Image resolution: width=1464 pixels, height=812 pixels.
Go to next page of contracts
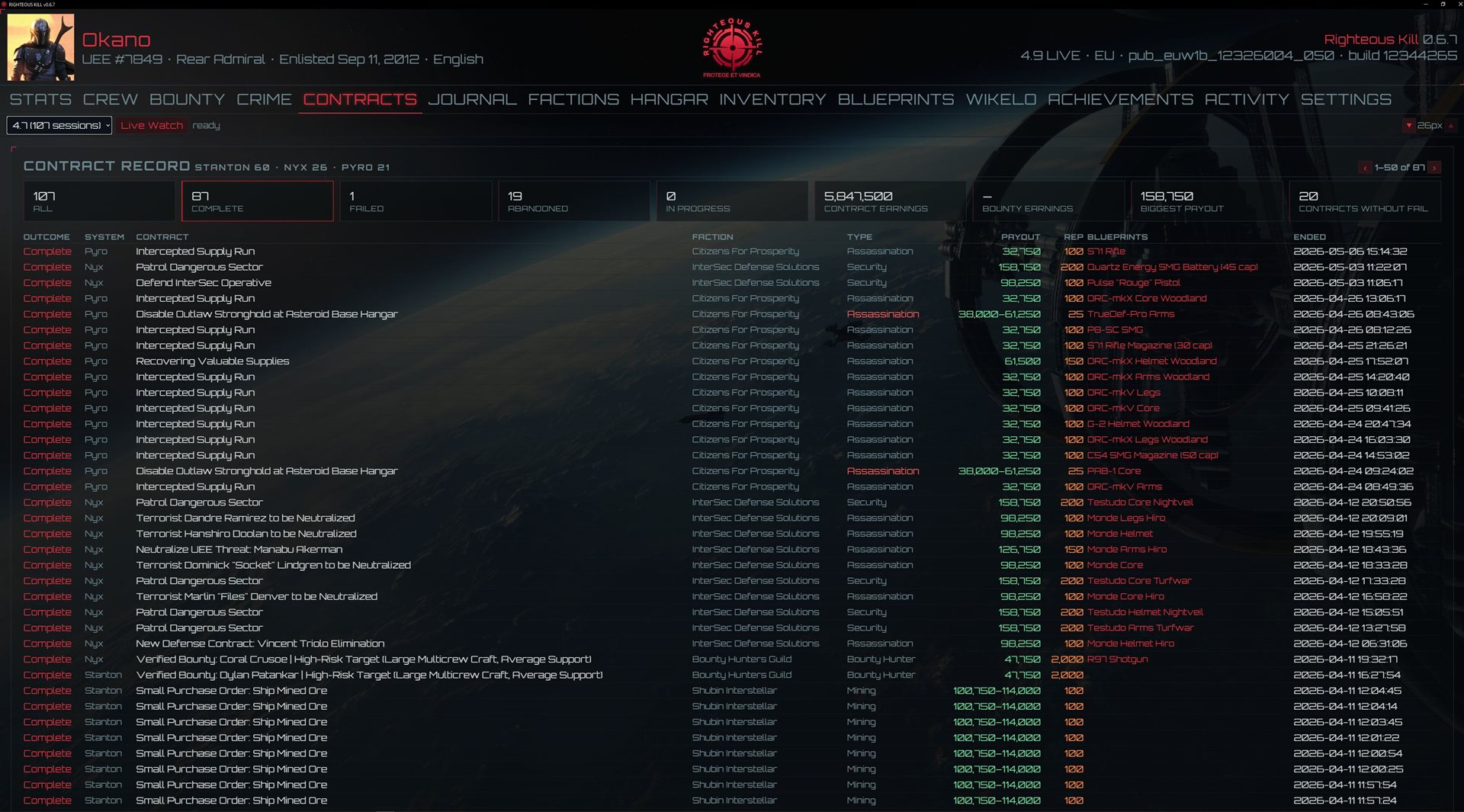pyautogui.click(x=1434, y=168)
